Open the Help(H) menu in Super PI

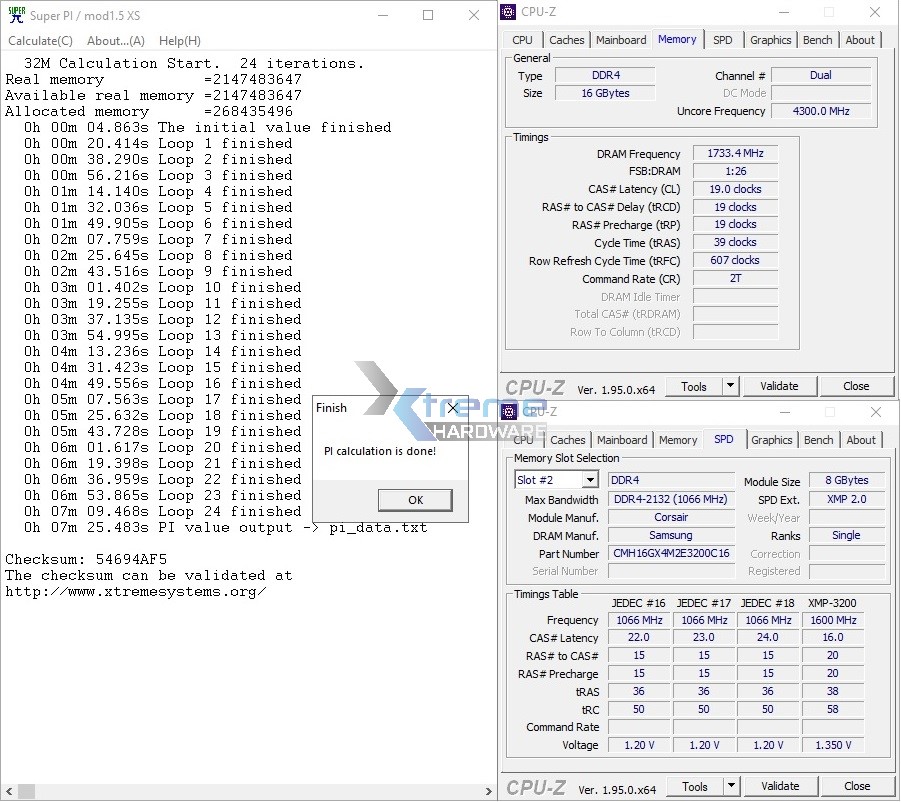(180, 41)
